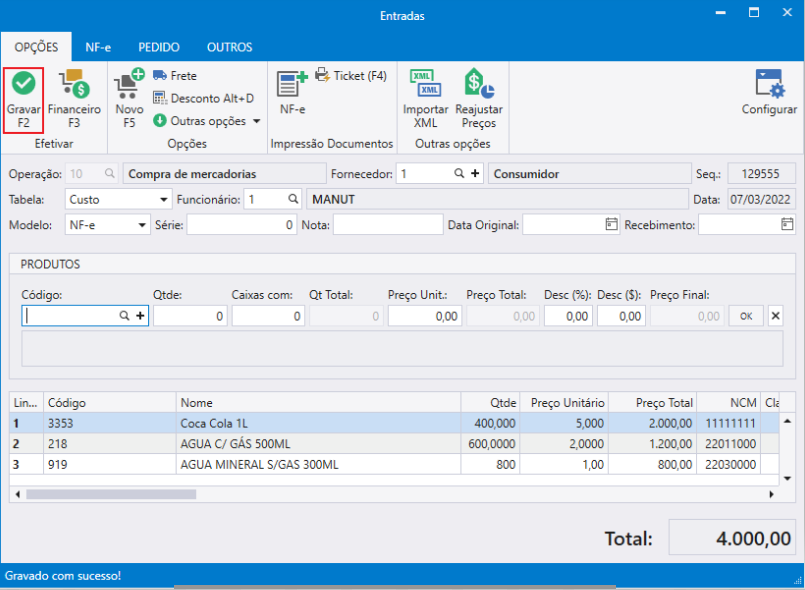Click the Qtde input field
Image resolution: width=805 pixels, height=590 pixels.
pyautogui.click(x=190, y=316)
